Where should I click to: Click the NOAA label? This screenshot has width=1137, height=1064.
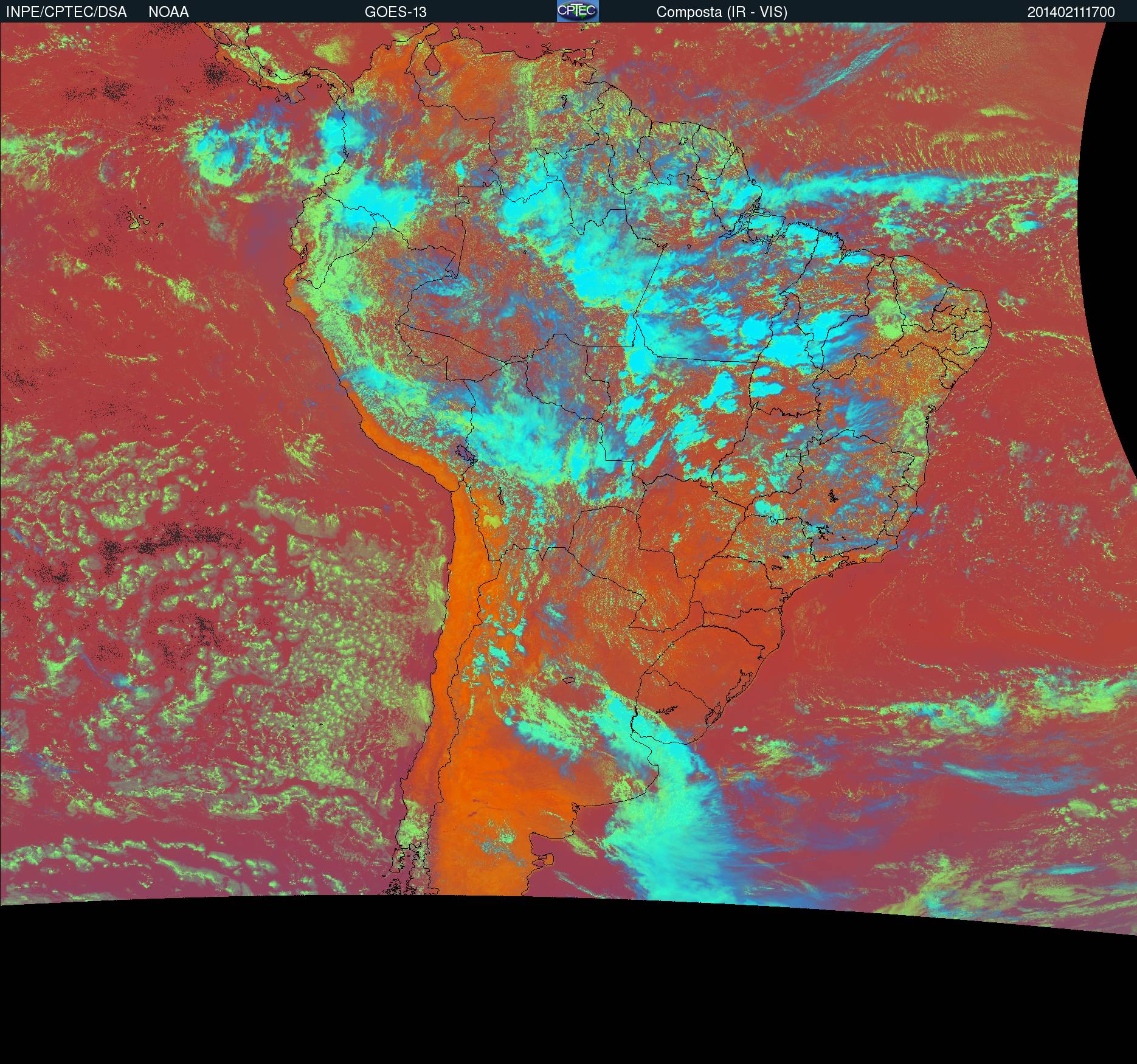pyautogui.click(x=168, y=12)
